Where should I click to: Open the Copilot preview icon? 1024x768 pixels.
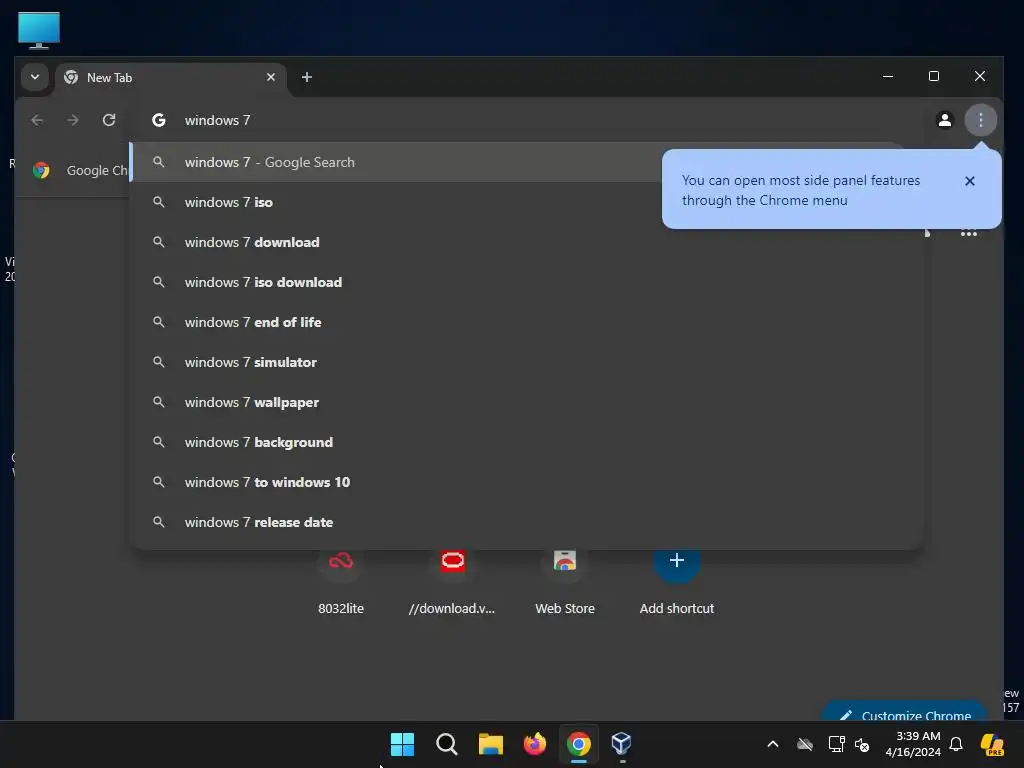coord(993,744)
